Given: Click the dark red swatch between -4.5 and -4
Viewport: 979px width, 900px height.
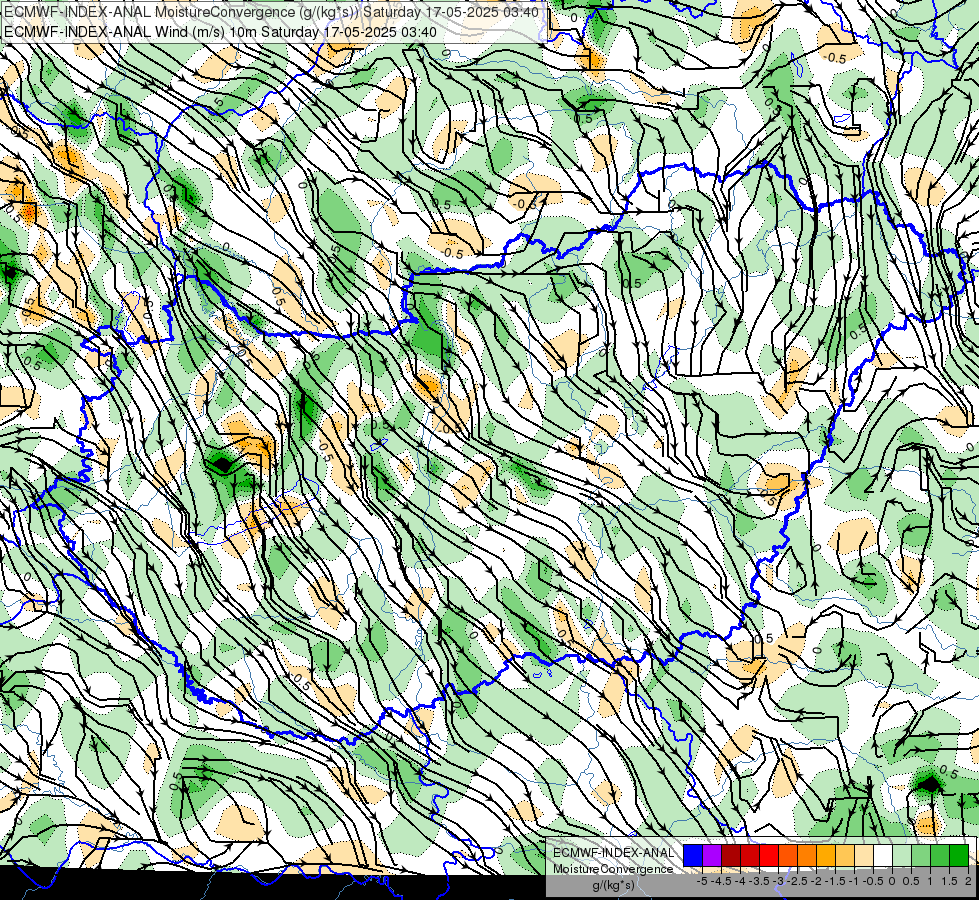Looking at the screenshot, I should tap(731, 856).
